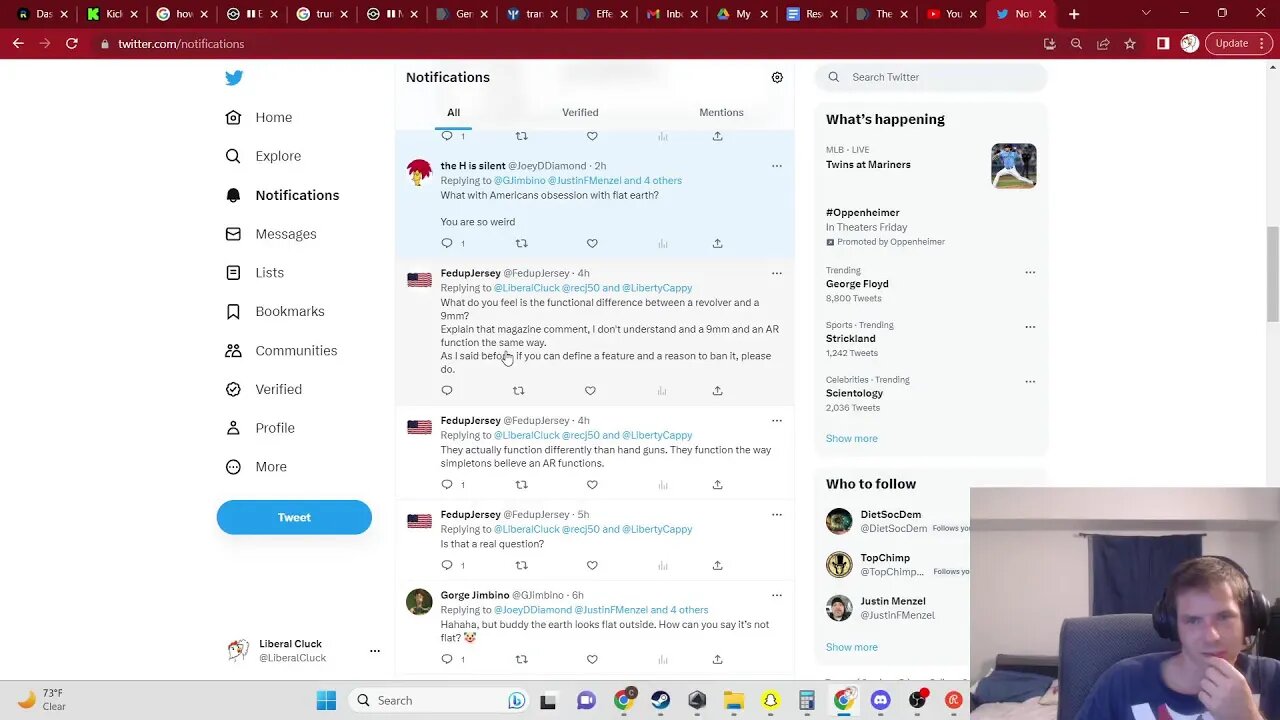Open options for Scientology trend
This screenshot has width=1280, height=720.
click(1030, 382)
